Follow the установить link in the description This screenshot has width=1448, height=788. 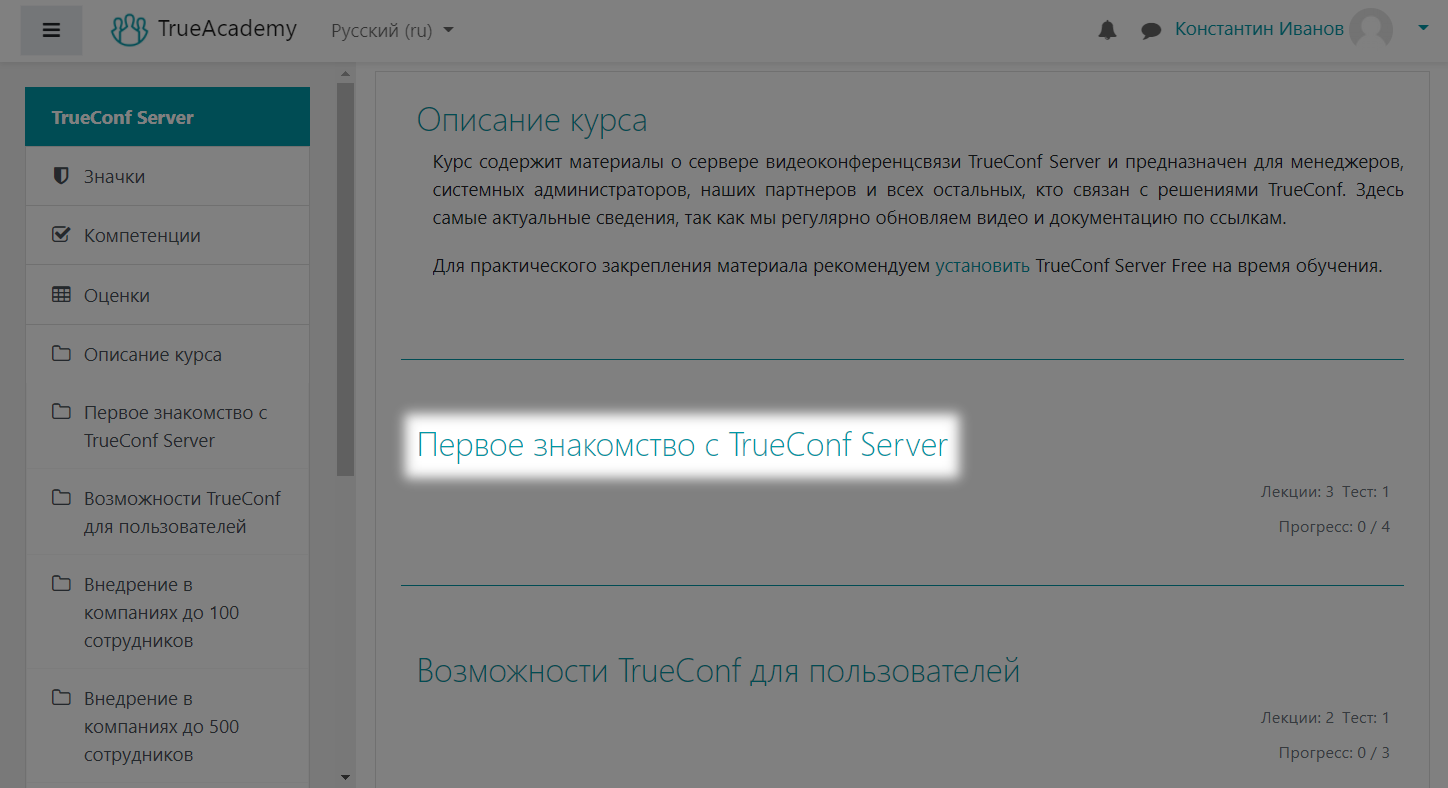982,266
